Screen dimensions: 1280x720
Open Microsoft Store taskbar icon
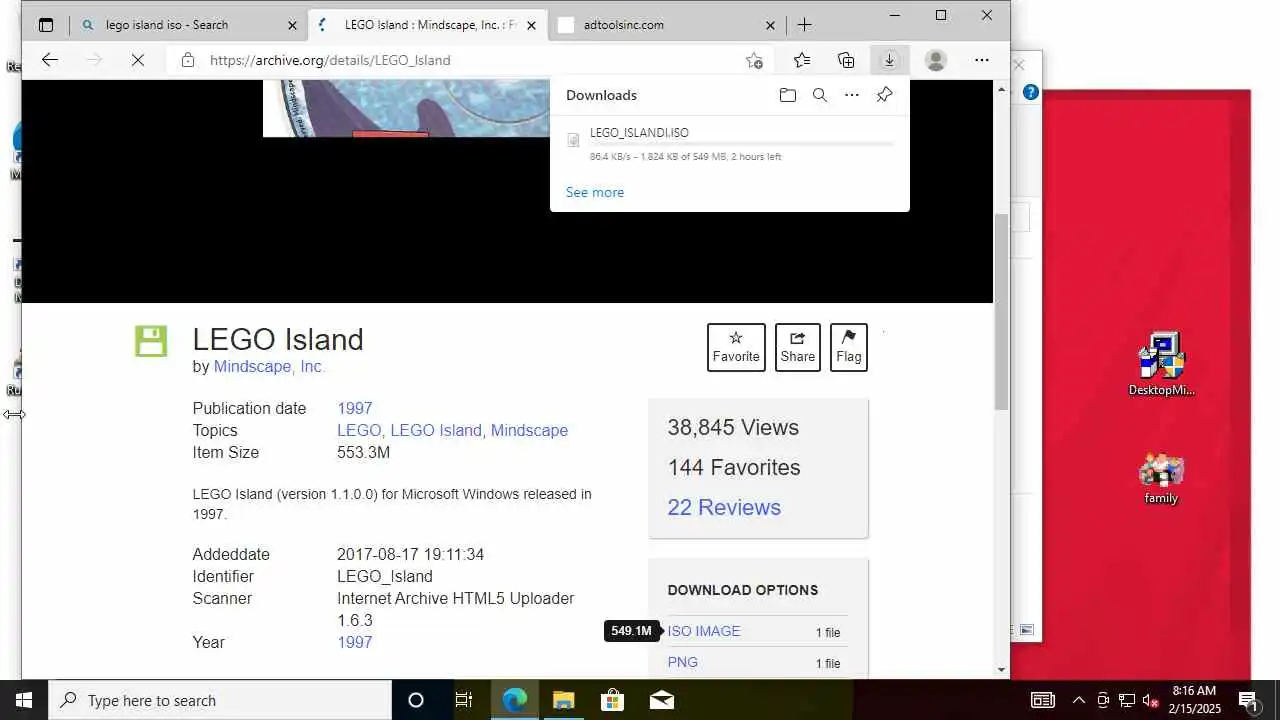tap(612, 700)
